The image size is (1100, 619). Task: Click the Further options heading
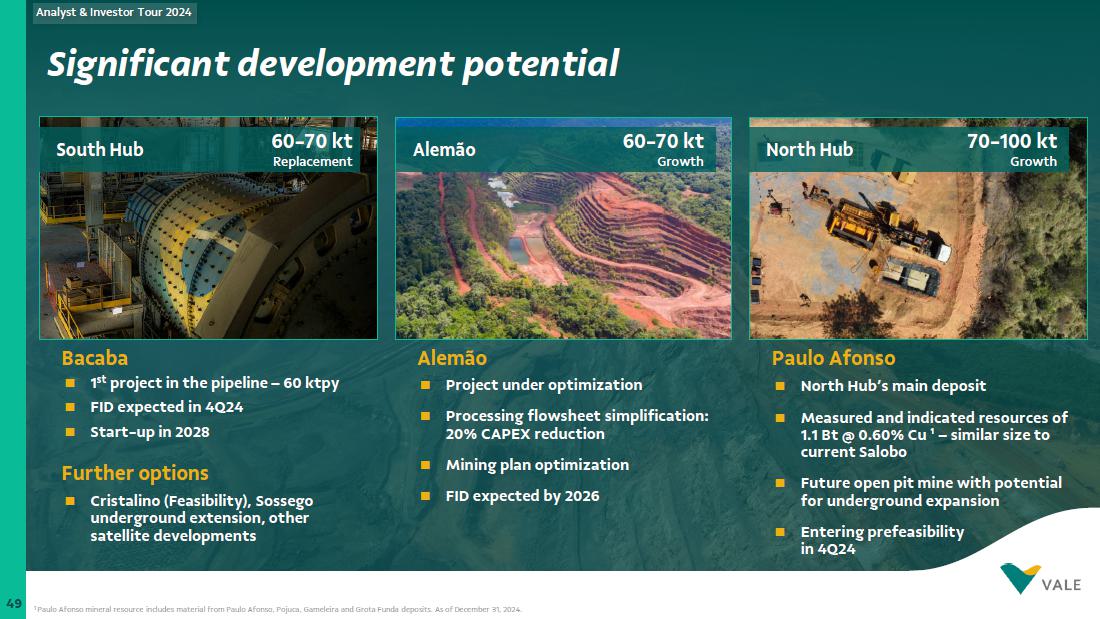click(135, 473)
